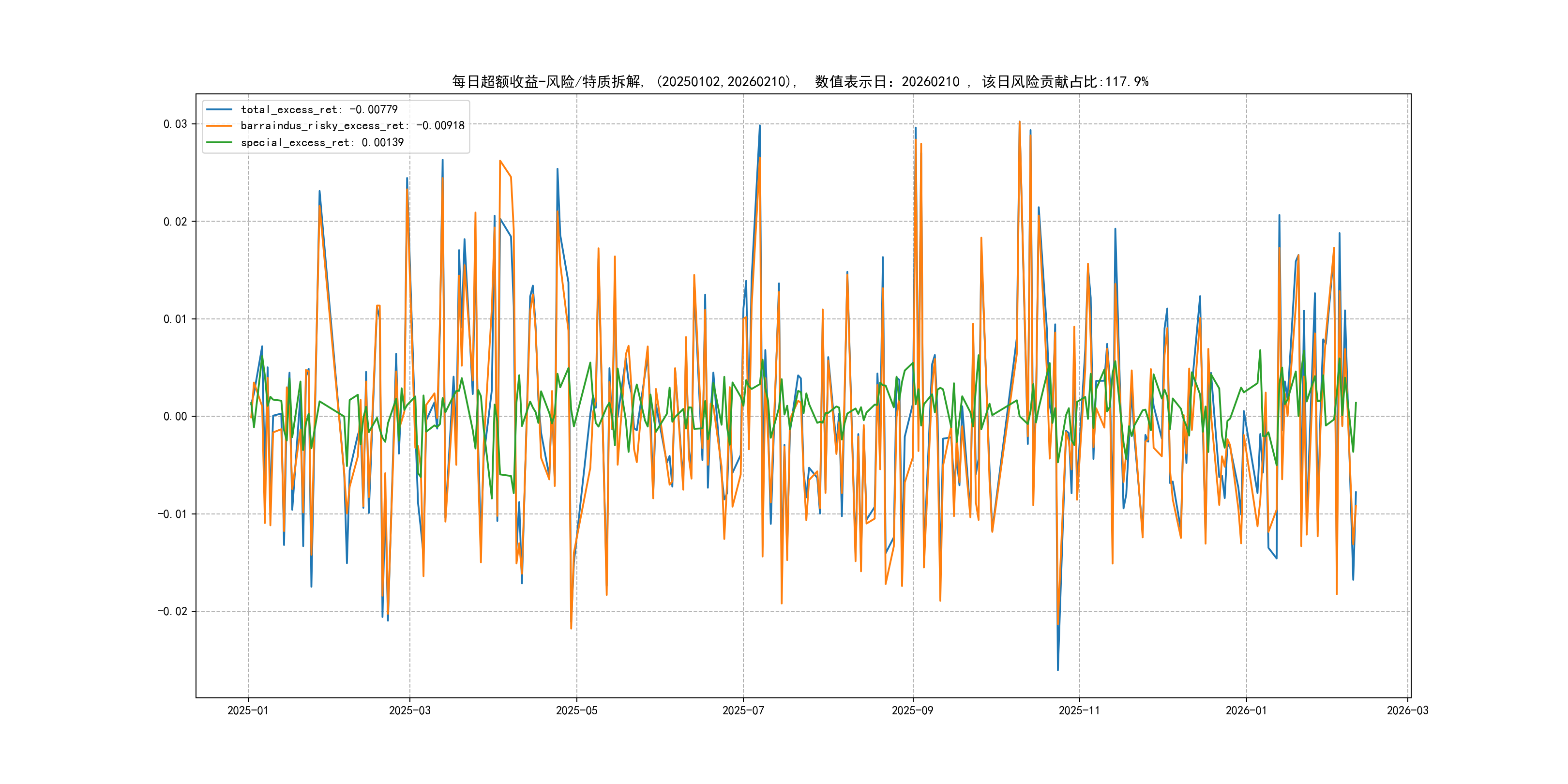The height and width of the screenshot is (784, 1568).
Task: Click the blue total_excess_ret legend line
Action: tap(219, 109)
